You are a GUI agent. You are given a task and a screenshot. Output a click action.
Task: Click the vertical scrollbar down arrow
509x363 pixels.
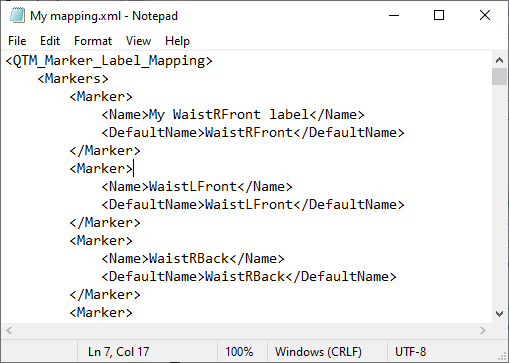point(499,314)
